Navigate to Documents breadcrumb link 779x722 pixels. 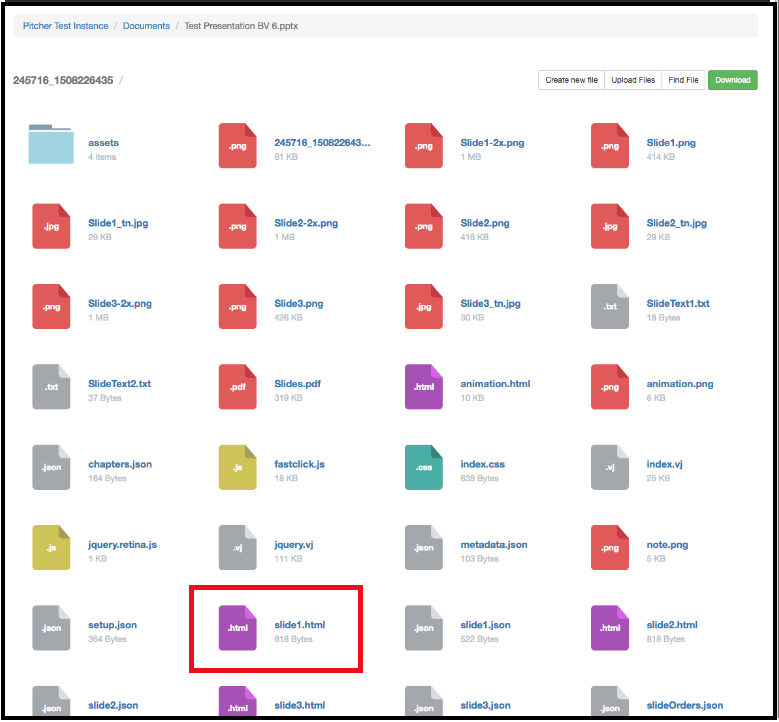coord(146,26)
